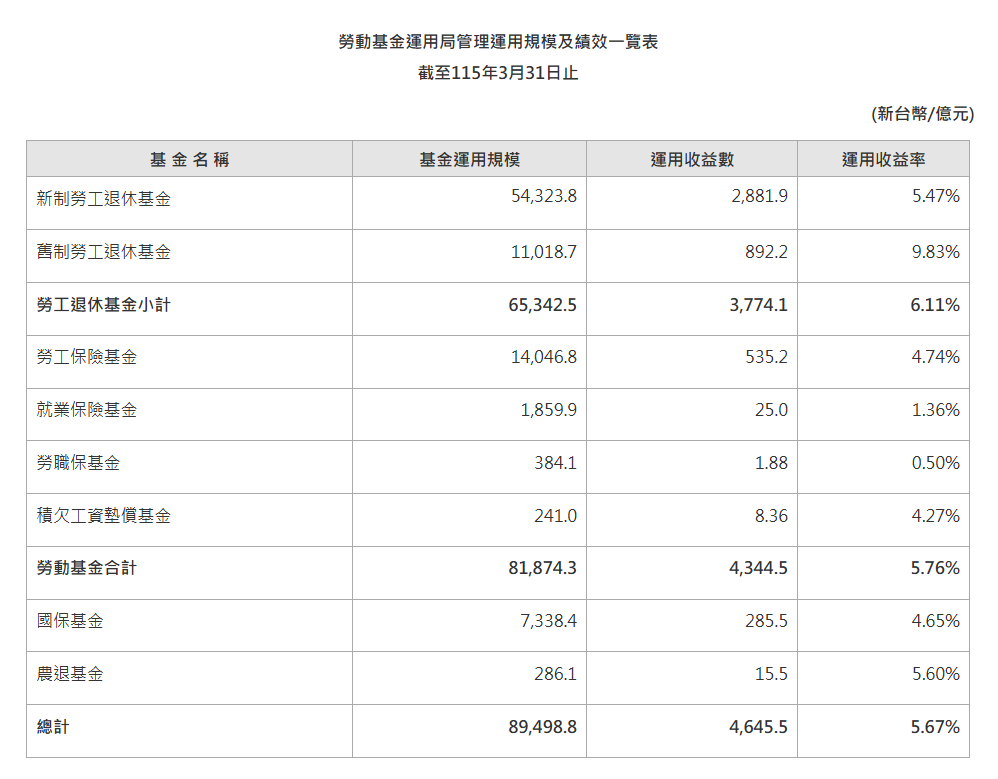Click the 運用收益數 column header
998x779 pixels.
click(692, 159)
